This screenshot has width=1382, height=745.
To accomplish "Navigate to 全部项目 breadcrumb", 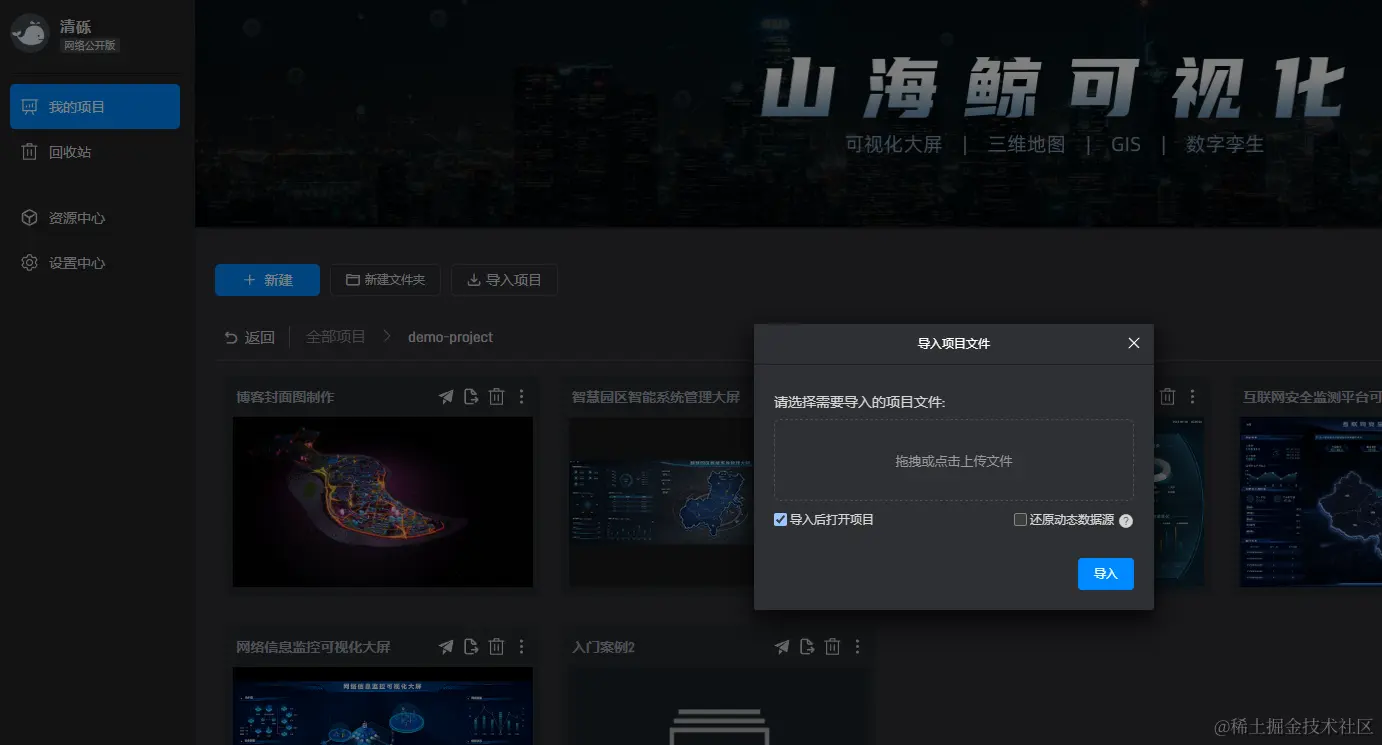I will (336, 337).
